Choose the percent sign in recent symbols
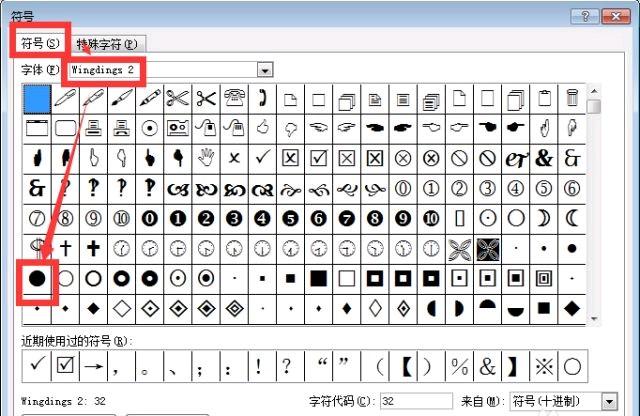The image size is (640, 416). (460, 366)
